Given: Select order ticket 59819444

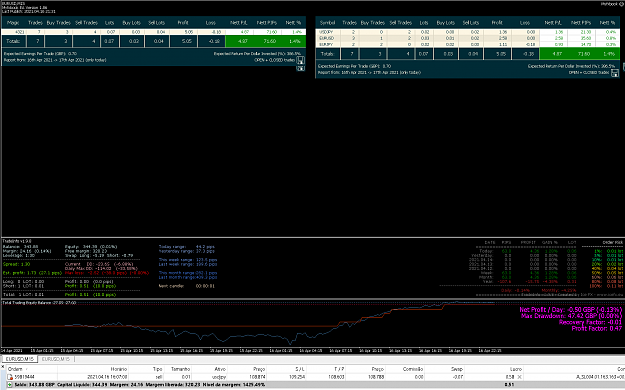Looking at the screenshot, I should click(24, 377).
